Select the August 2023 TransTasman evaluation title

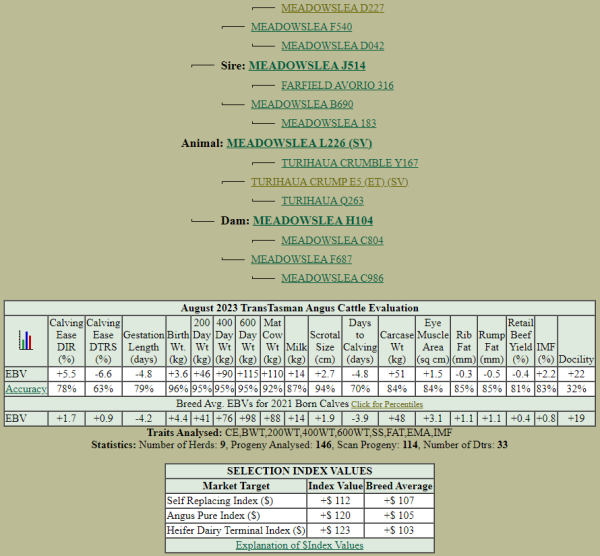pos(300,308)
